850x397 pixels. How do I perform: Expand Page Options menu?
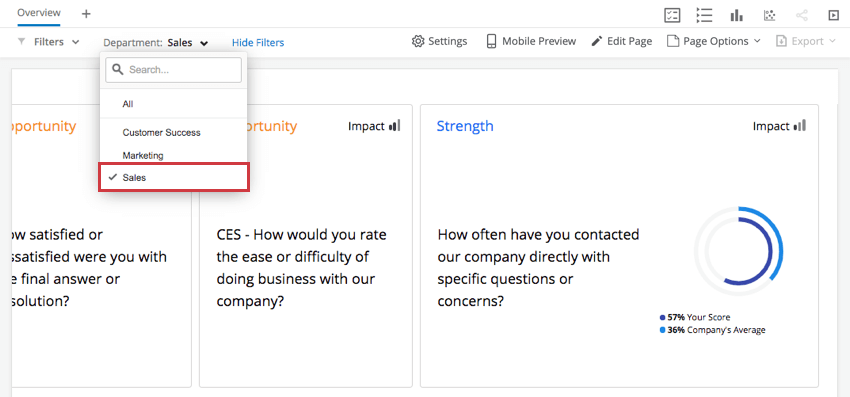[x=713, y=41]
